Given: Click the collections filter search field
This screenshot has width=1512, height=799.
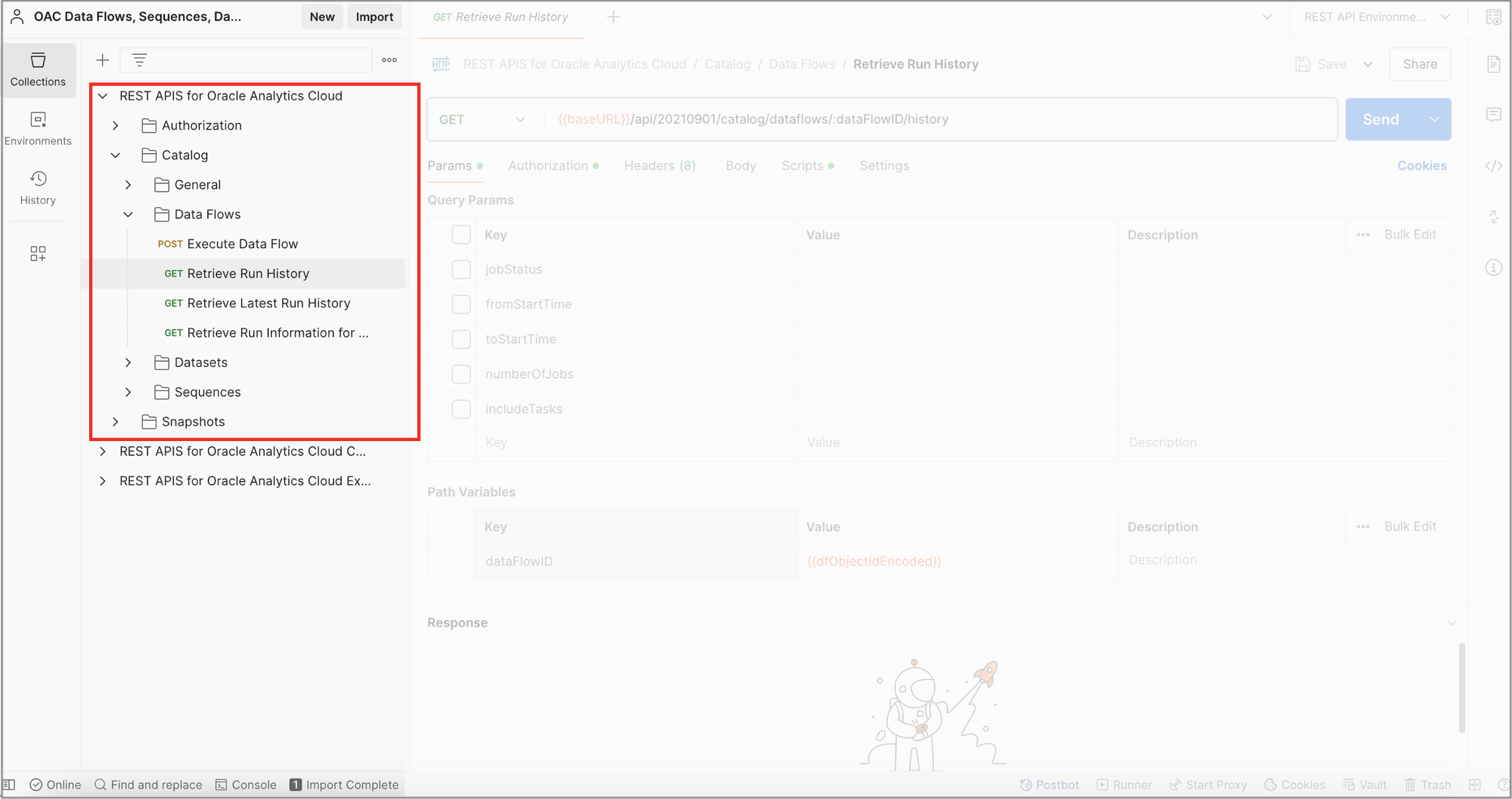Looking at the screenshot, I should click(258, 61).
